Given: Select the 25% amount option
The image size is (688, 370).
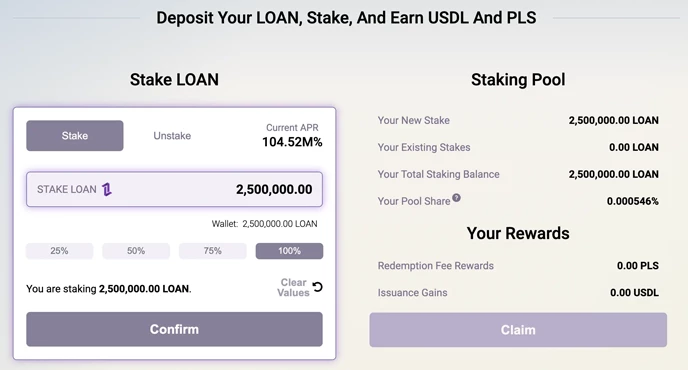Looking at the screenshot, I should (59, 251).
